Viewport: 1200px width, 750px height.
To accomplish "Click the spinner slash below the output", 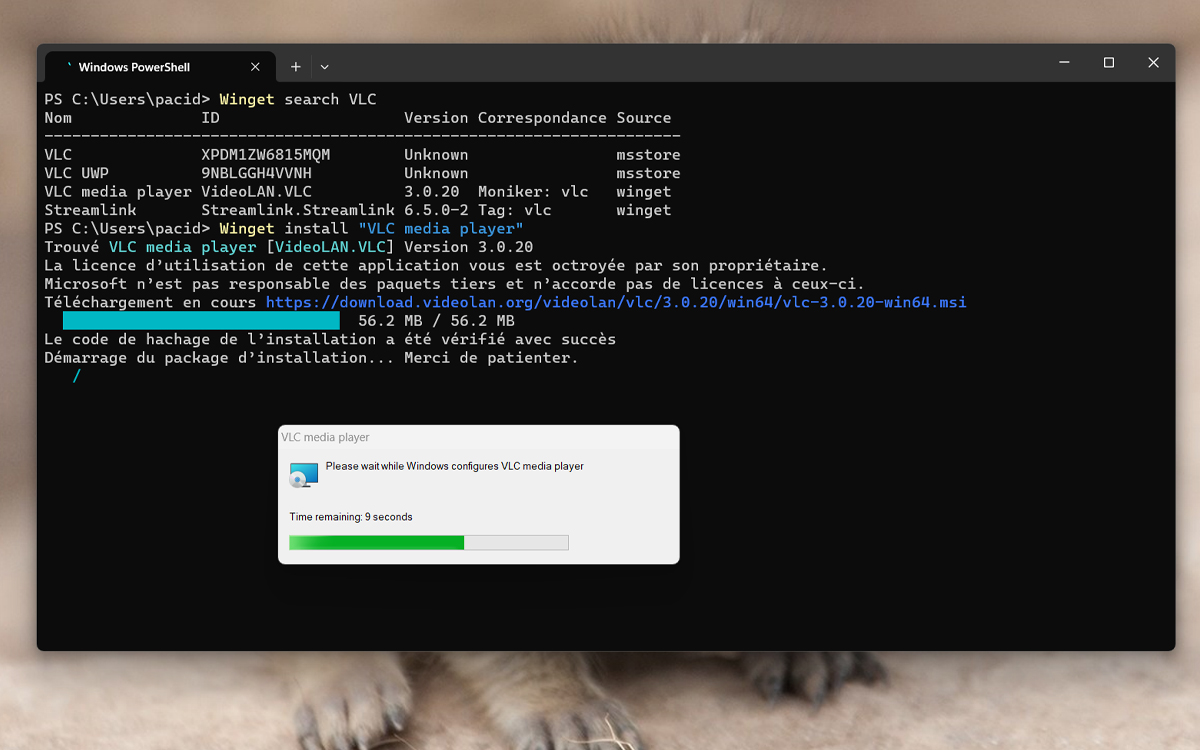I will pyautogui.click(x=77, y=376).
